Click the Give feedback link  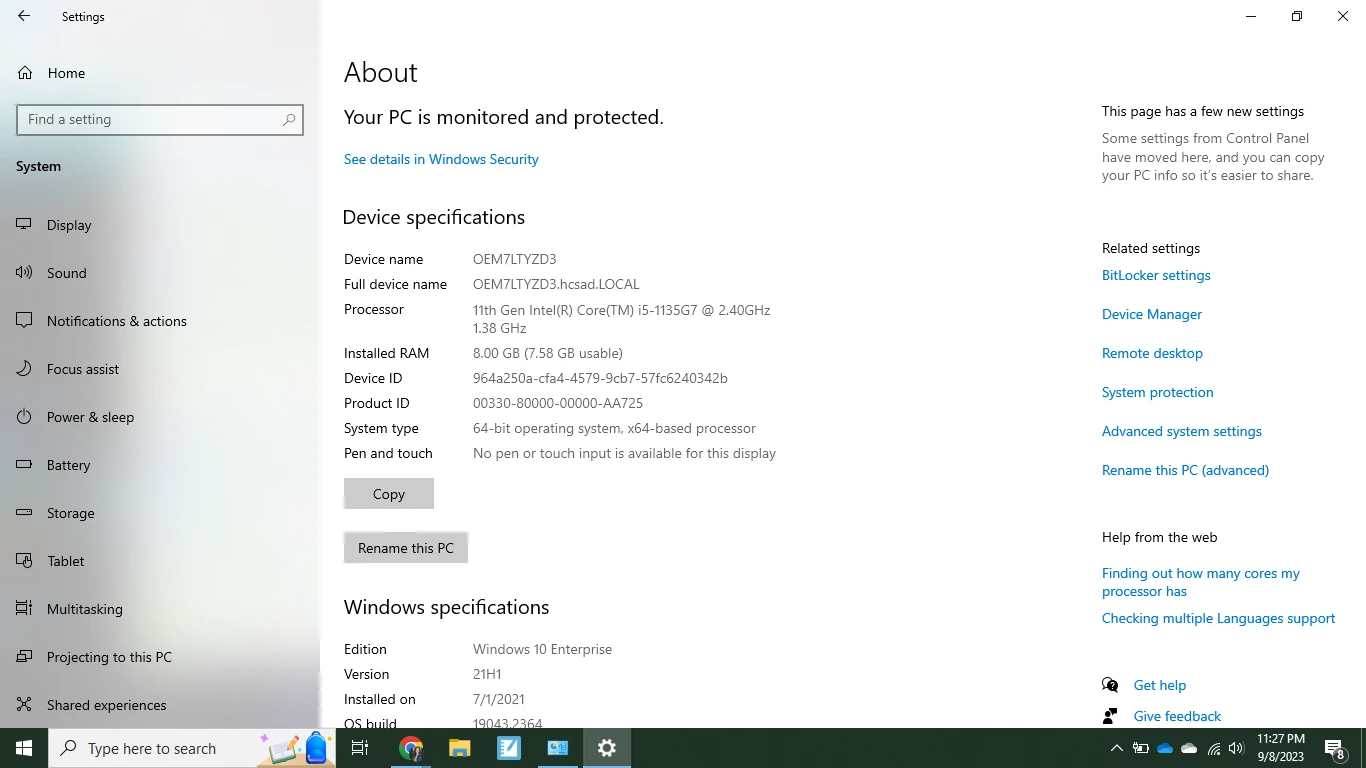1177,716
